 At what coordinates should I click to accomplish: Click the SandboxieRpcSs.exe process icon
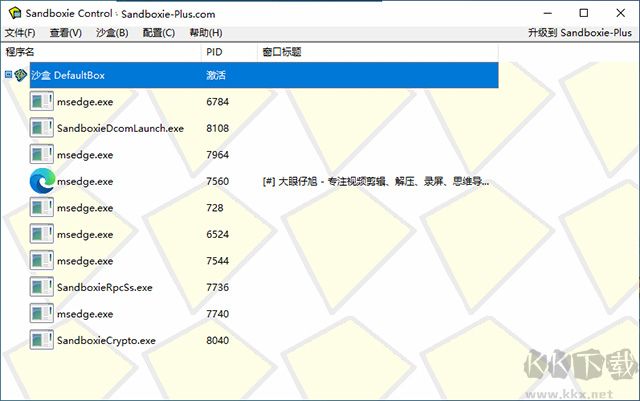pyautogui.click(x=41, y=287)
